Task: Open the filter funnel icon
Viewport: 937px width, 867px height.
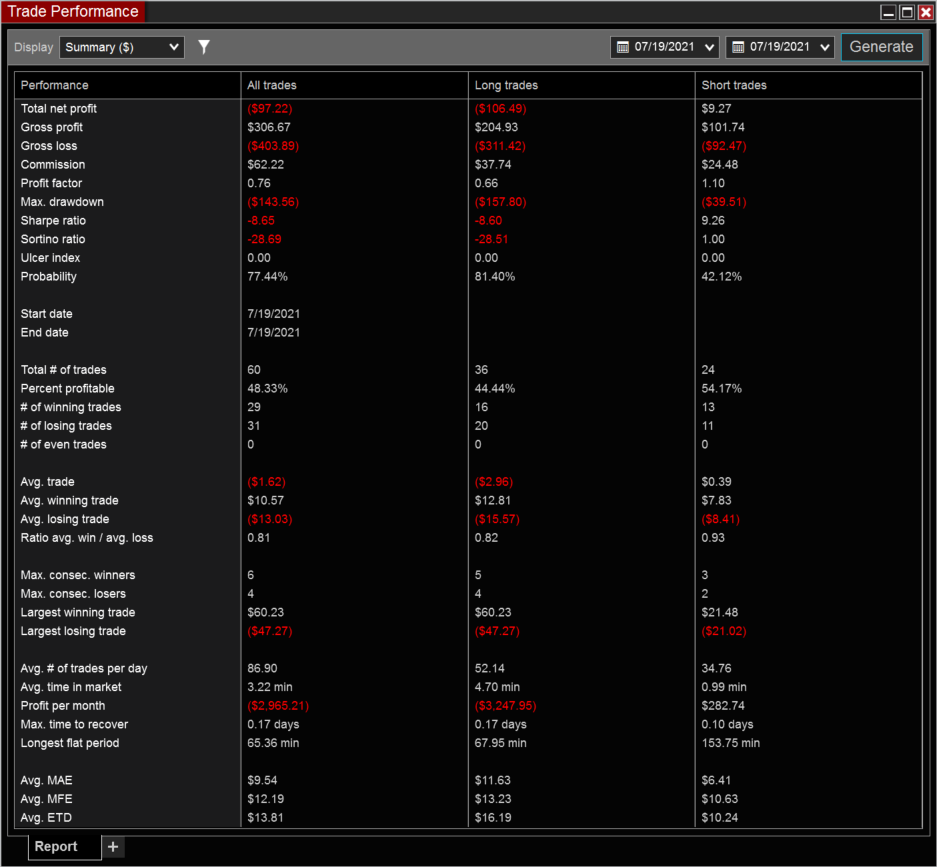Action: tap(204, 47)
